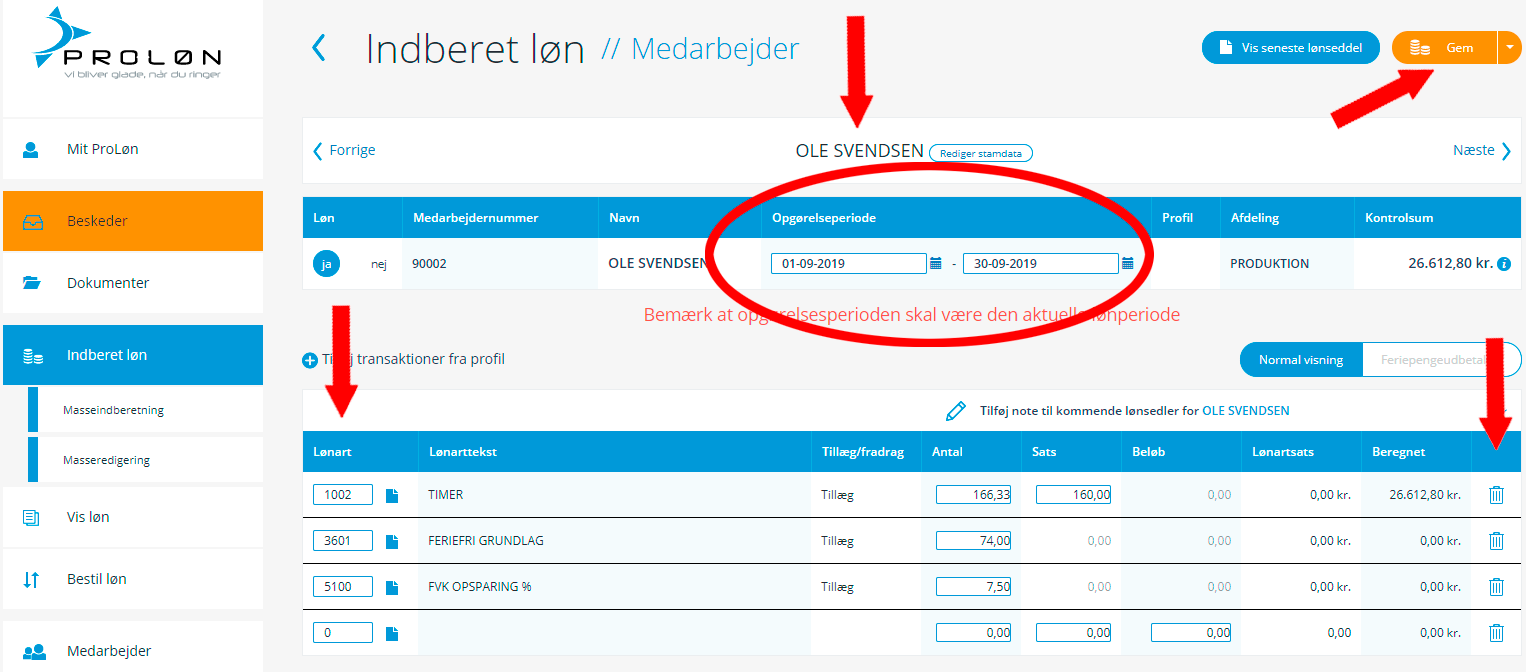Open calendar picker for period end date
Viewport: 1526px width, 672px height.
tap(1127, 264)
